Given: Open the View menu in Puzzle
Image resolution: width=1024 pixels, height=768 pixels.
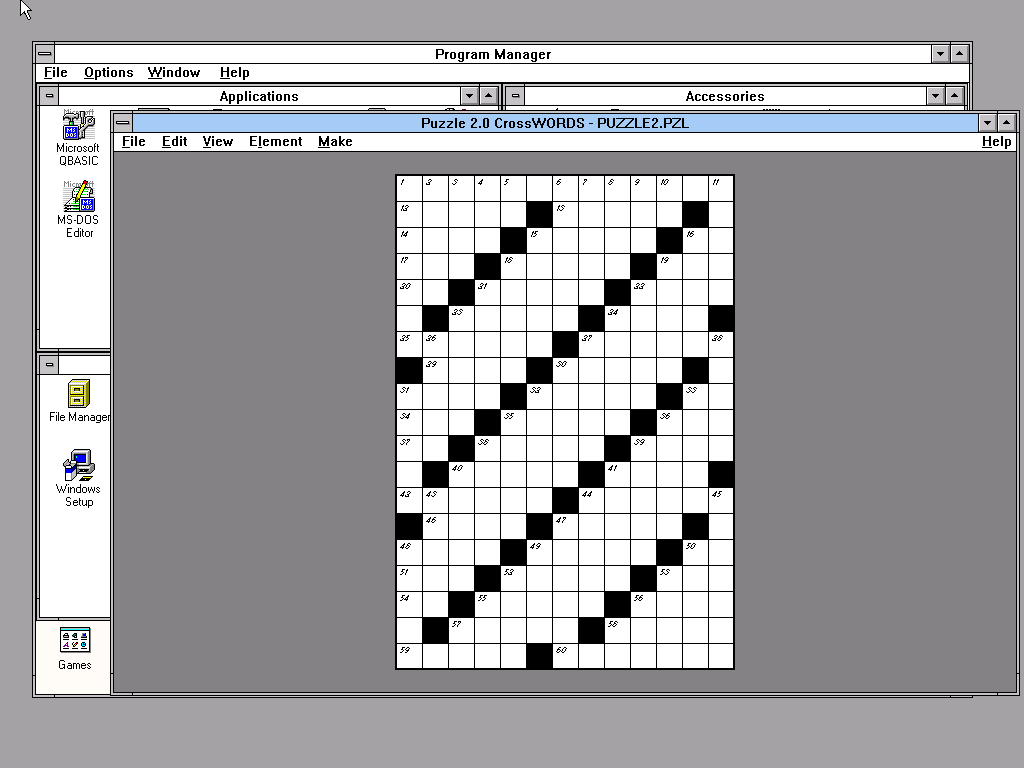Looking at the screenshot, I should (217, 141).
